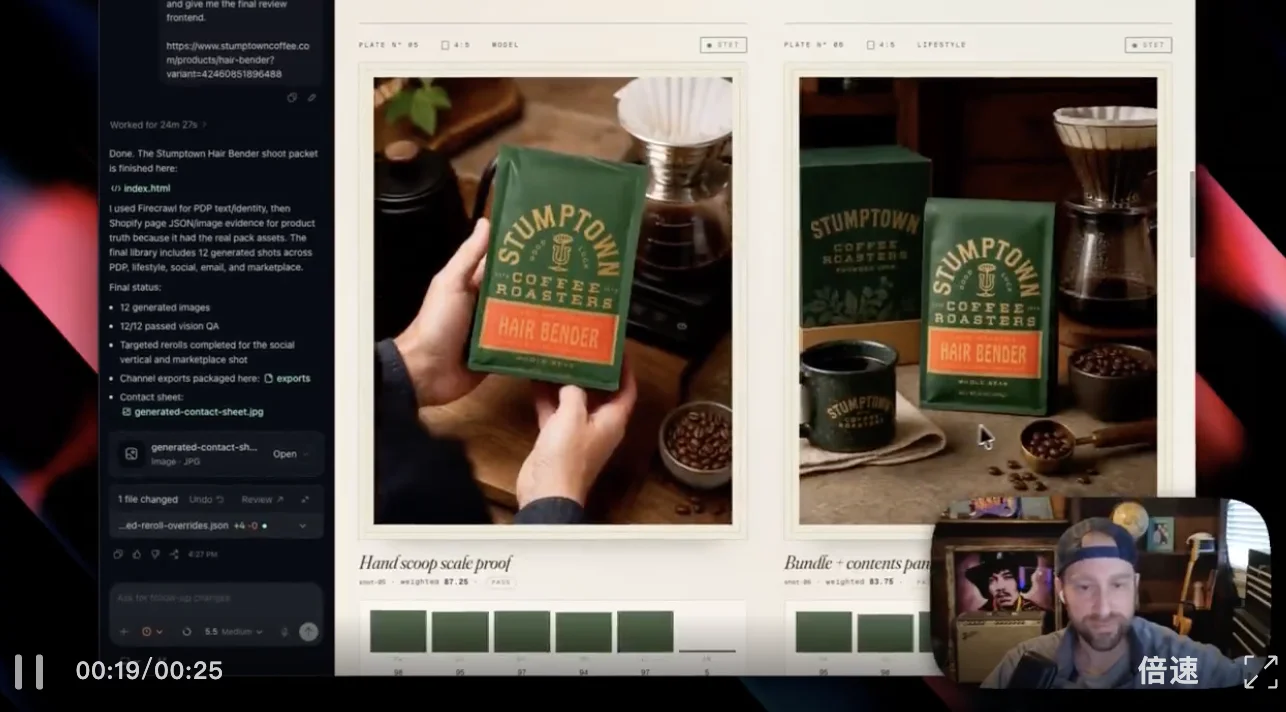1286x712 pixels.
Task: Copy the assistant response
Action: (x=118, y=554)
